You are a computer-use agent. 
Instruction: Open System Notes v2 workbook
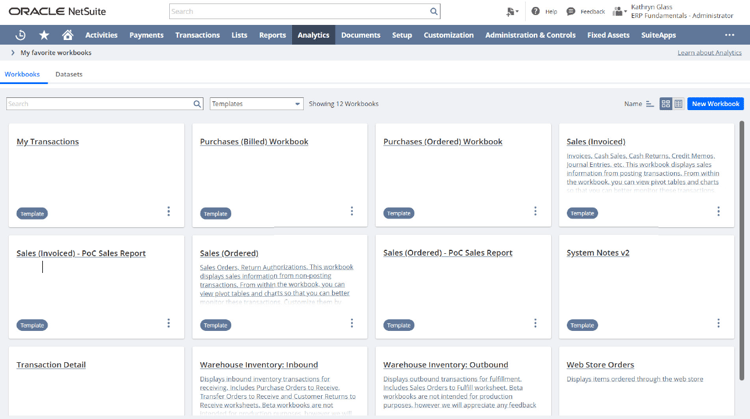pos(598,253)
